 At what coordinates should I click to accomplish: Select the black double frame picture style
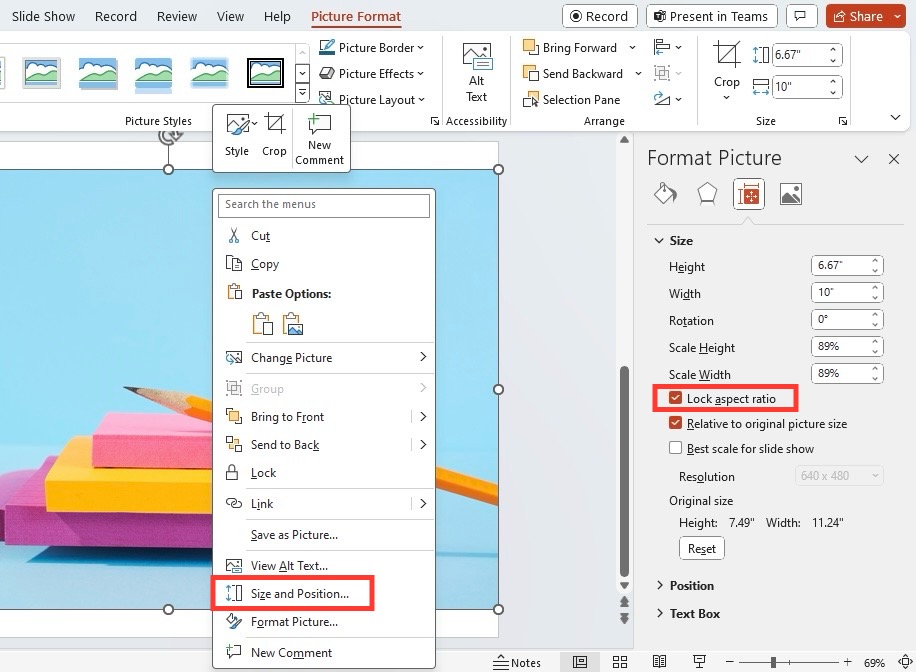tap(265, 73)
